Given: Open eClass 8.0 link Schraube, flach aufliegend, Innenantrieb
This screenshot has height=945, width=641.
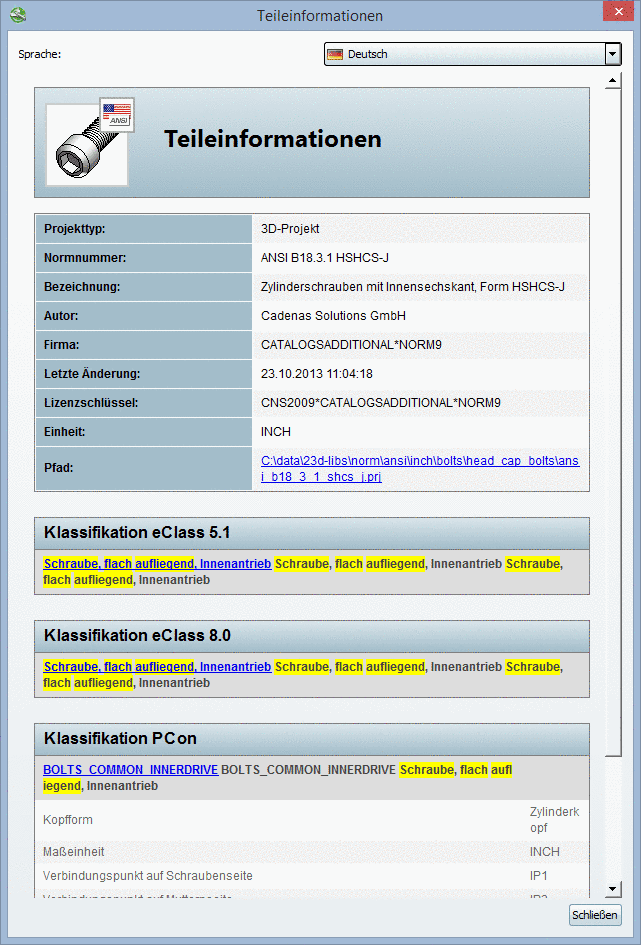Looking at the screenshot, I should click(x=157, y=667).
